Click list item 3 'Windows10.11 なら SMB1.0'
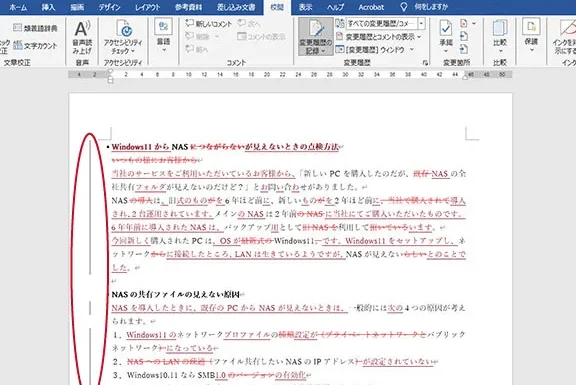The image size is (576, 385). point(212,375)
